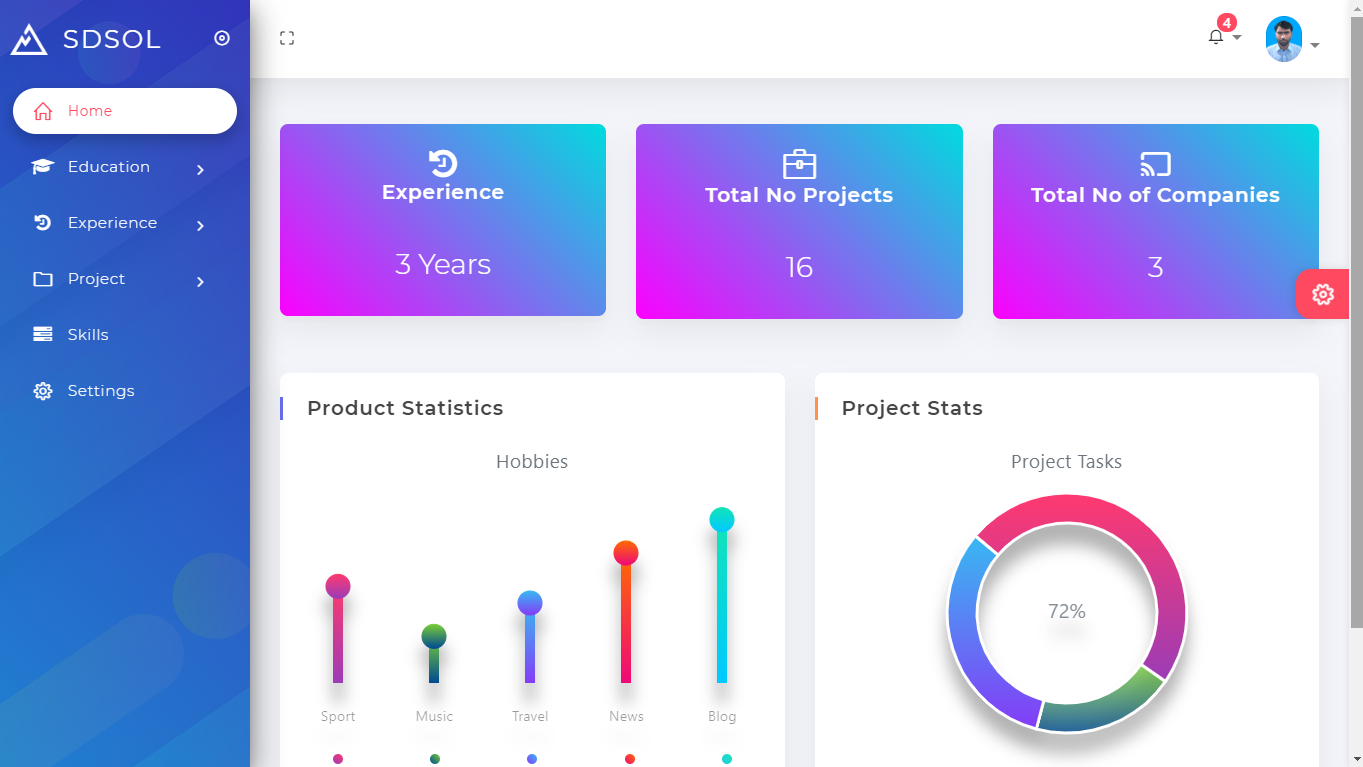Click the Sport bar top marker
Image resolution: width=1363 pixels, height=767 pixels.
338,587
